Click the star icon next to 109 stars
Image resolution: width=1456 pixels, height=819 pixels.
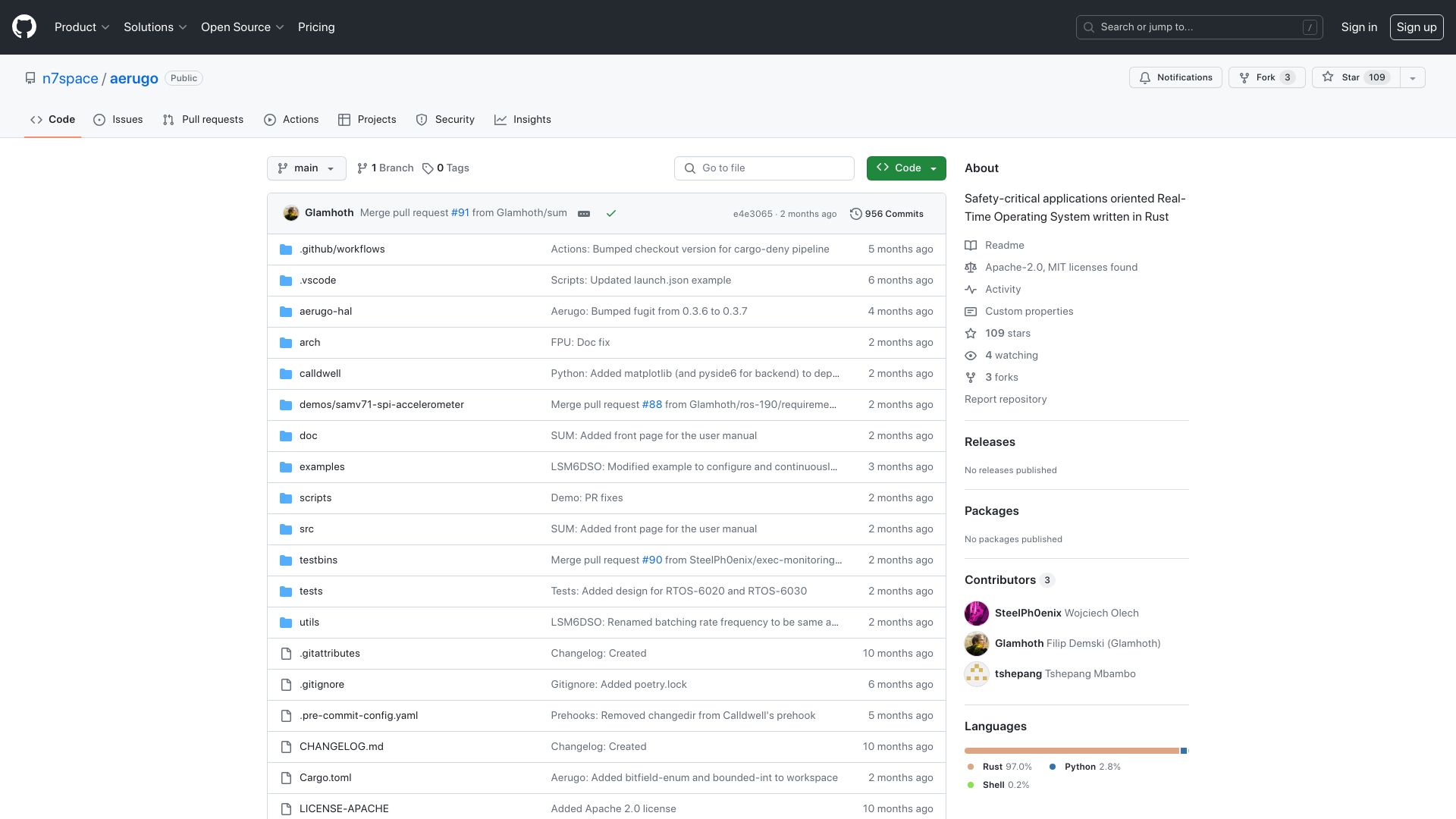tap(971, 334)
